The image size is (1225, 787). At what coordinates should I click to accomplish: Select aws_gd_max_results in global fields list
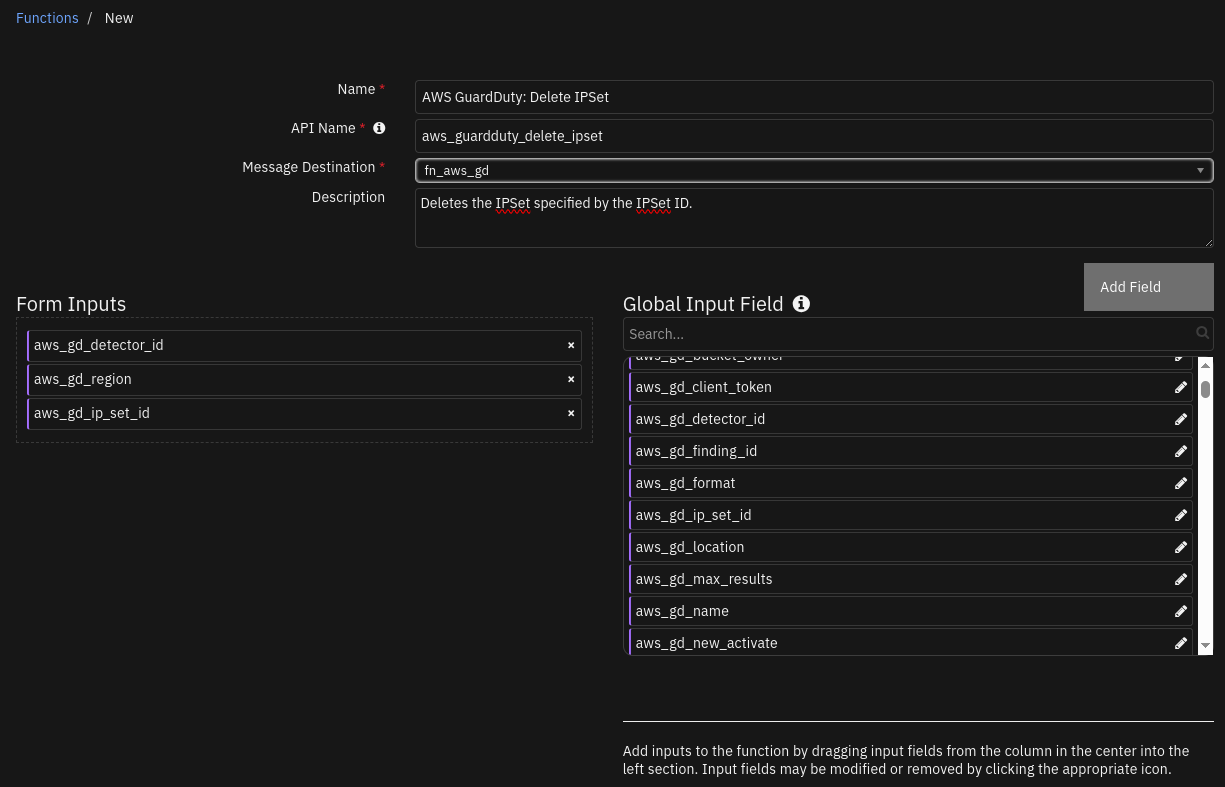click(911, 579)
